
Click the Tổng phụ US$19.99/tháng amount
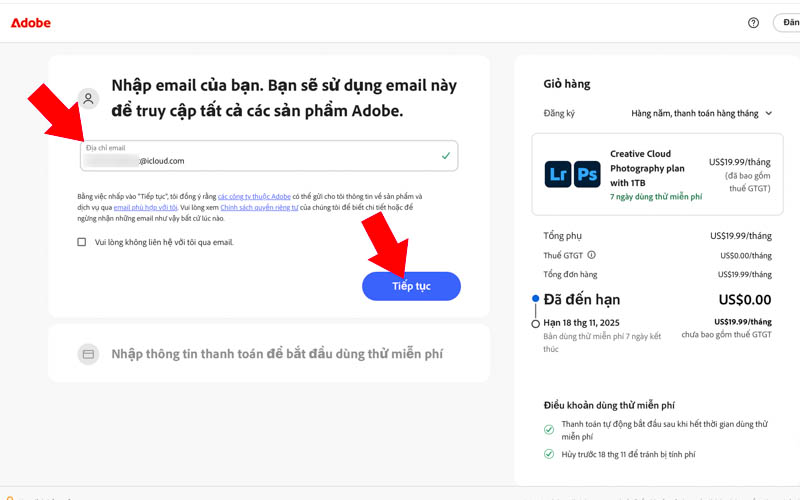point(741,236)
